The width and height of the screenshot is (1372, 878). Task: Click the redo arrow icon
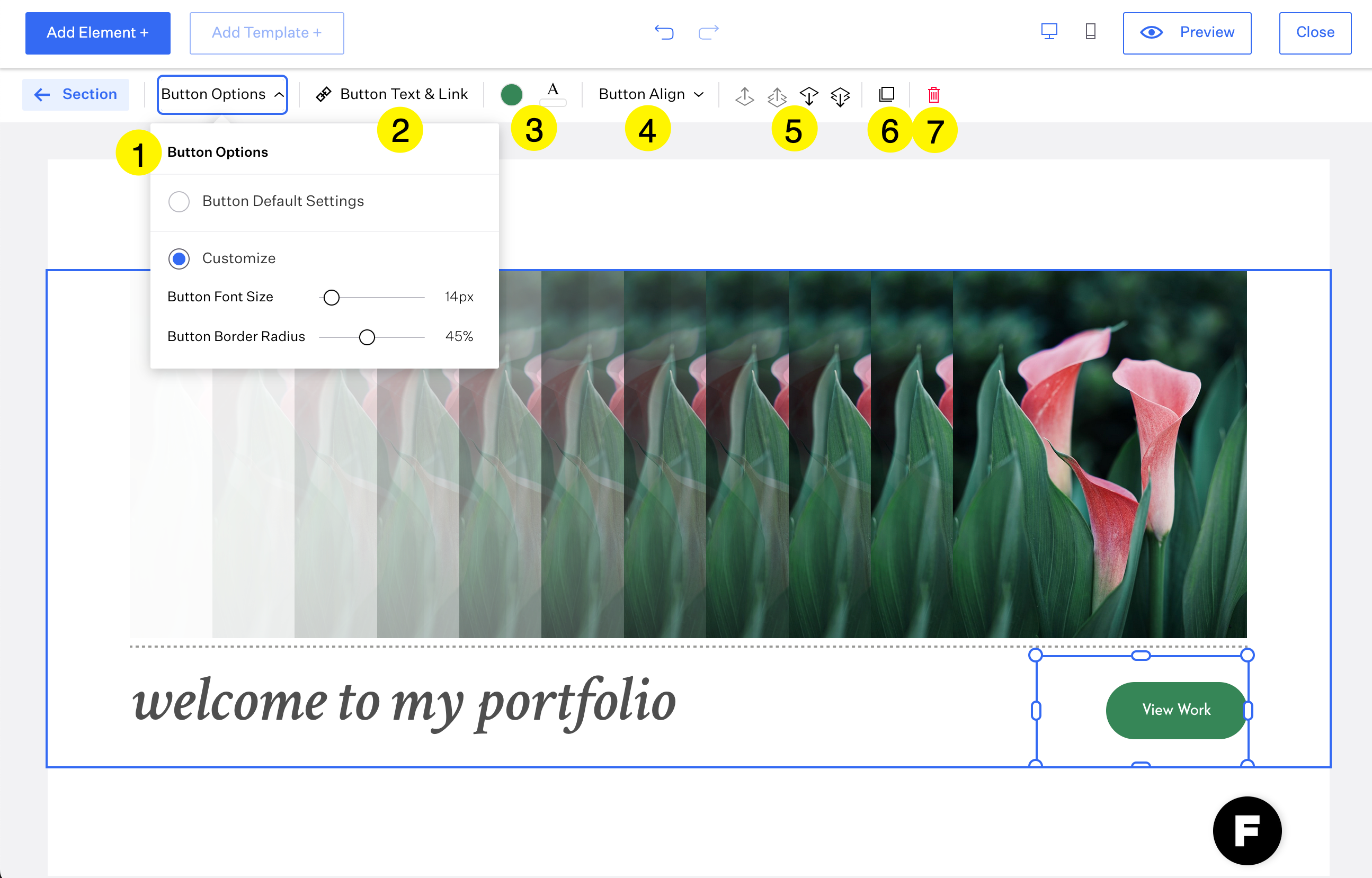click(708, 32)
